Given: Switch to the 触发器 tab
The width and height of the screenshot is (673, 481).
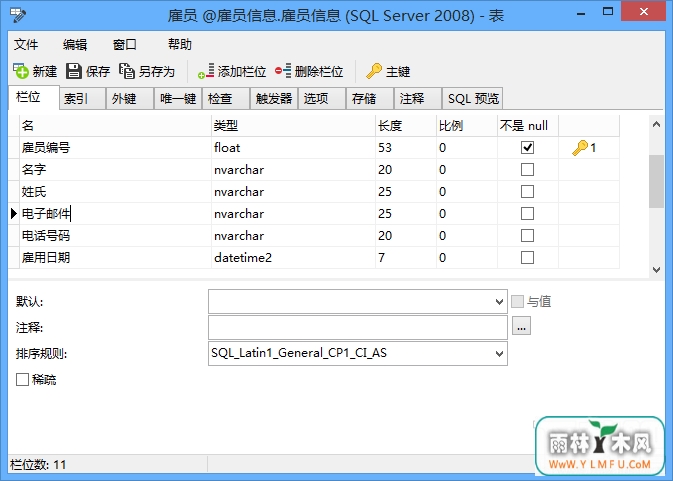Looking at the screenshot, I should tap(274, 99).
